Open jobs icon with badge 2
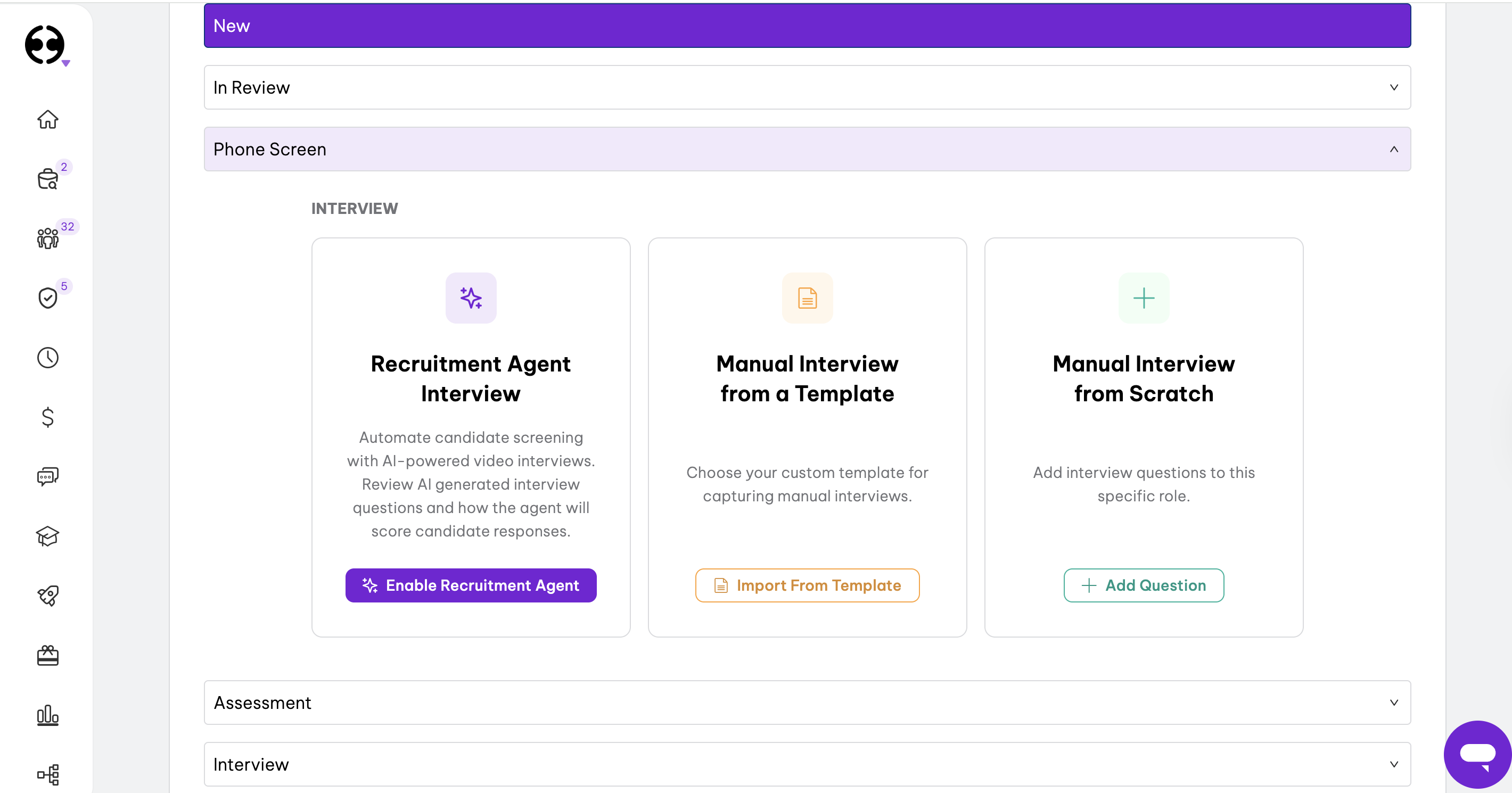1512x793 pixels. (x=47, y=179)
